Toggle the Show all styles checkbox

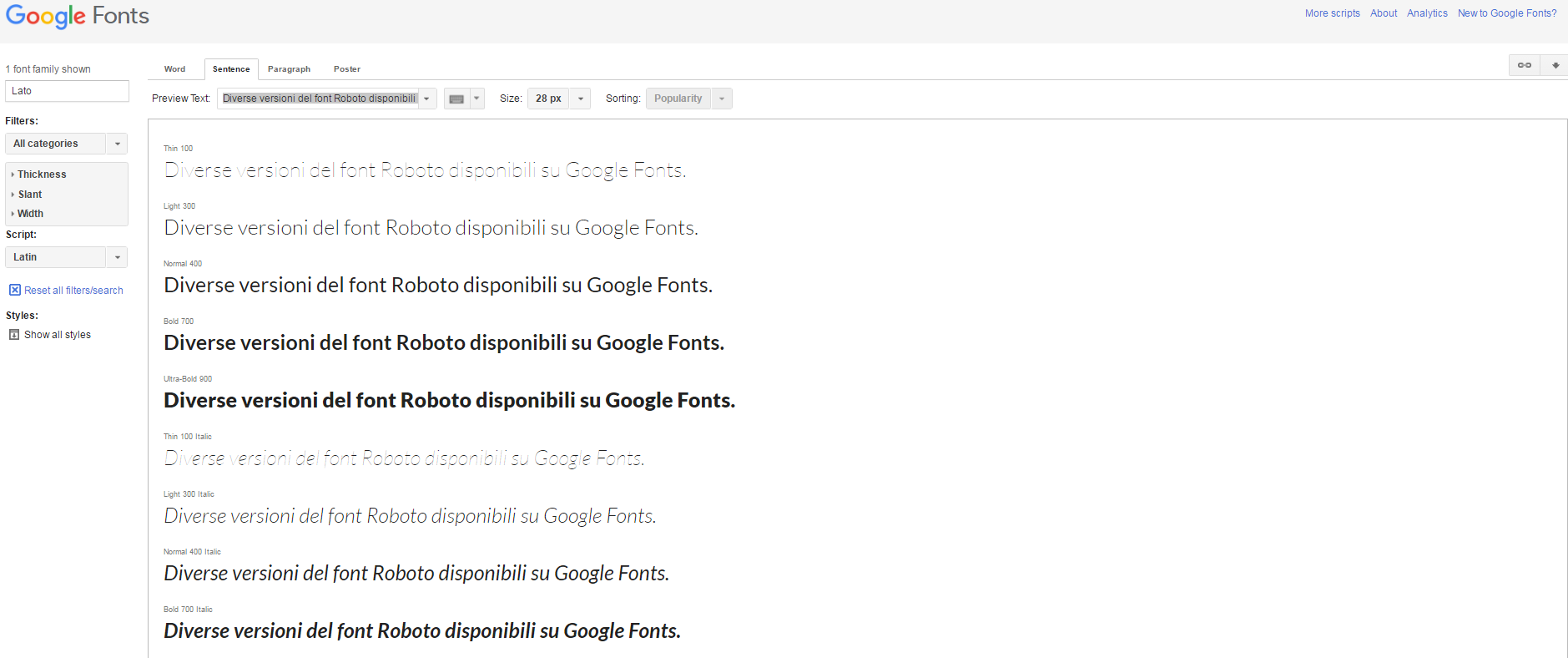pyautogui.click(x=14, y=335)
